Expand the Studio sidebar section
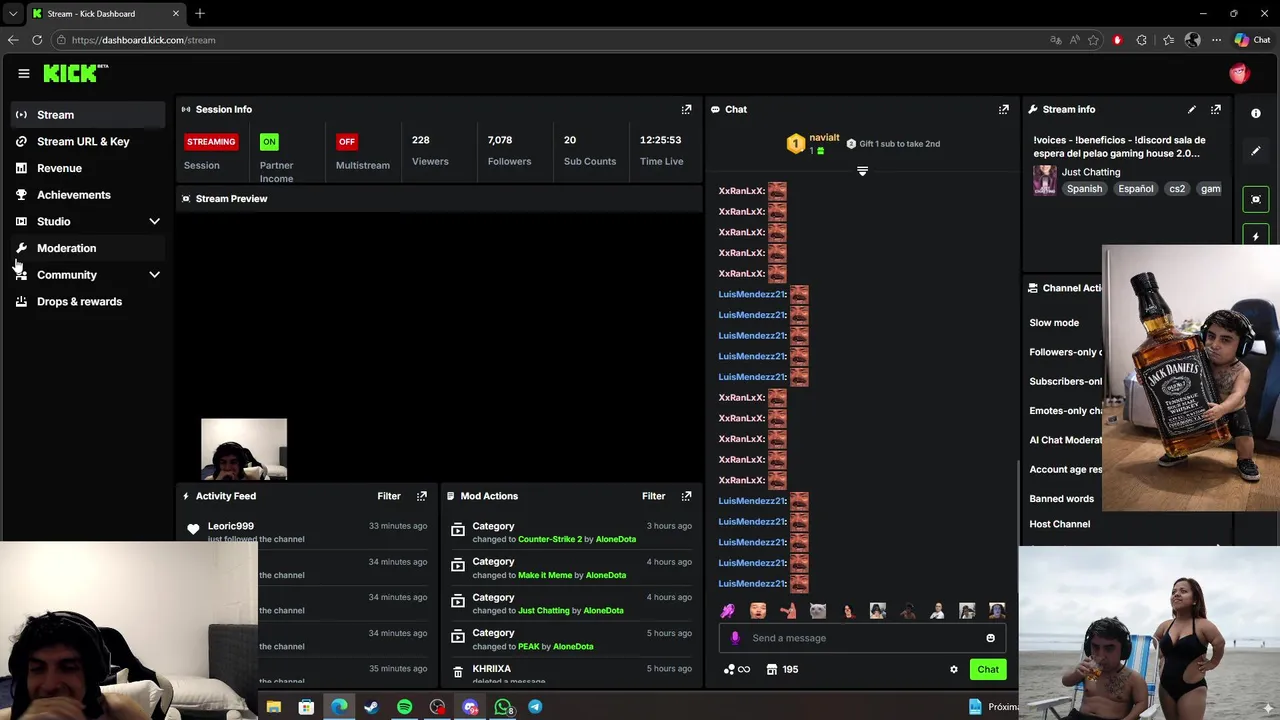 coord(154,221)
